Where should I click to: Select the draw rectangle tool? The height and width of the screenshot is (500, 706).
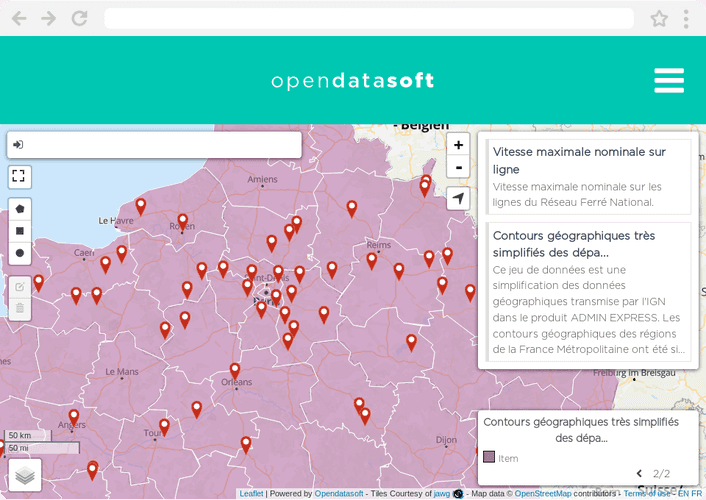click(x=20, y=231)
